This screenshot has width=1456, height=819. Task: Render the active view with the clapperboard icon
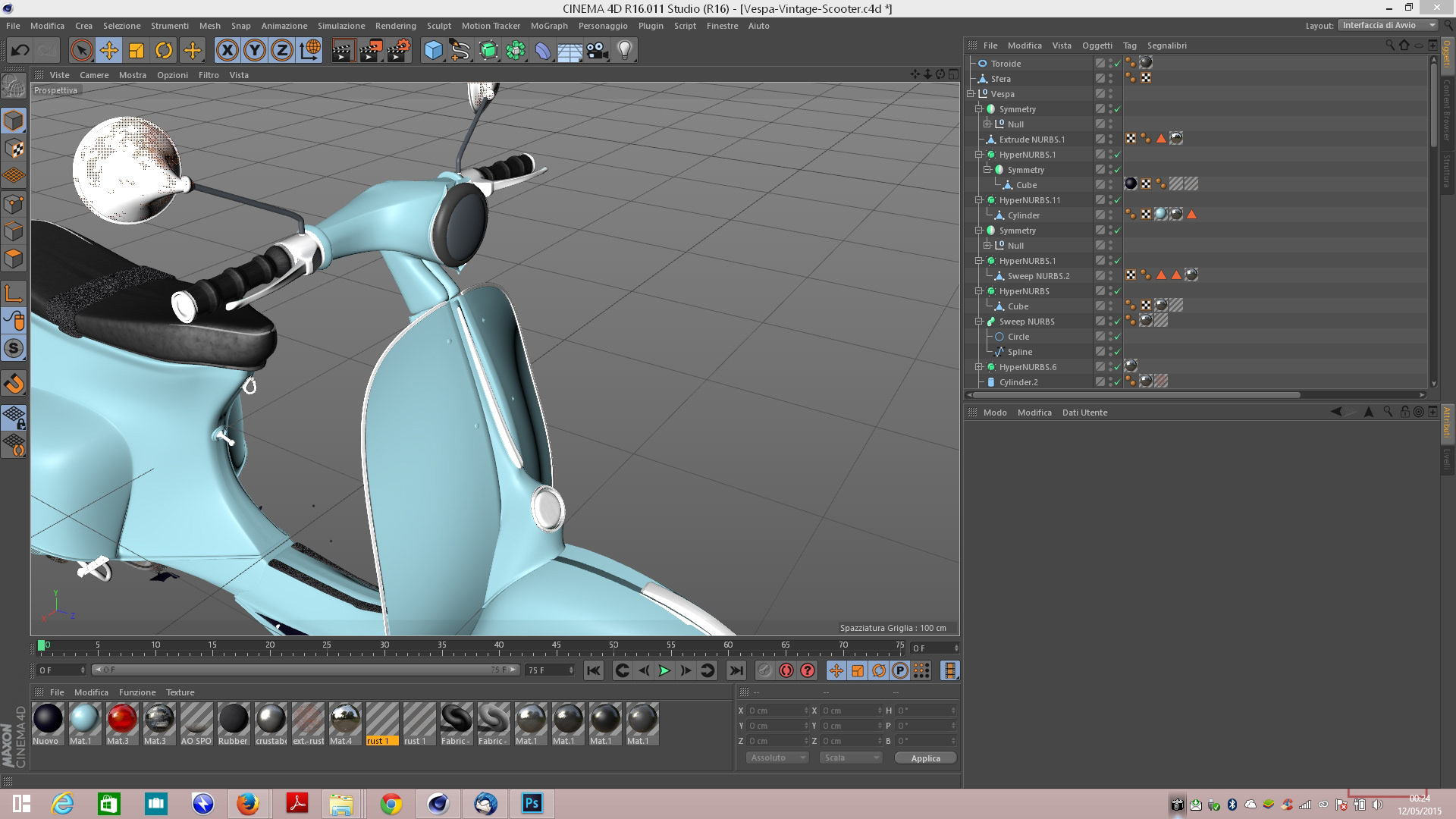[x=343, y=51]
